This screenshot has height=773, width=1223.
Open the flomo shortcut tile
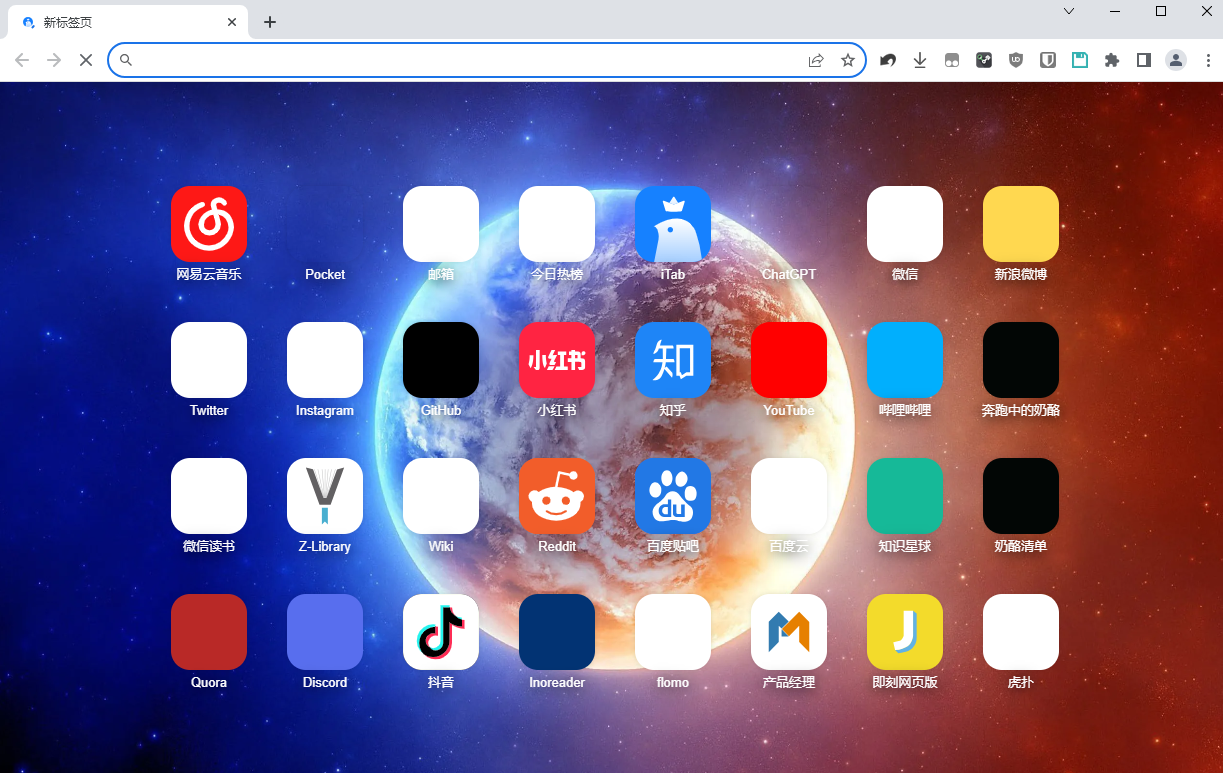coord(673,632)
